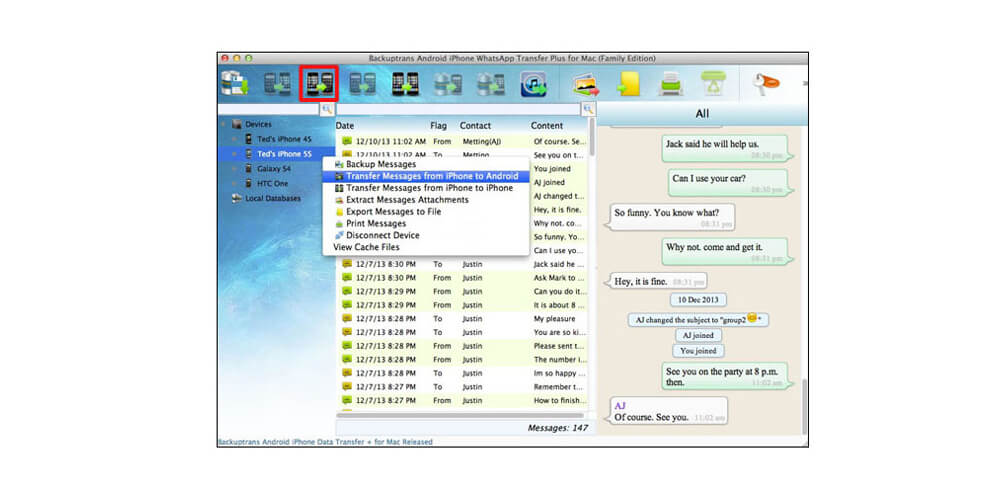Click the message list horizontal scrollbar
The image size is (1000, 500).
point(460,415)
